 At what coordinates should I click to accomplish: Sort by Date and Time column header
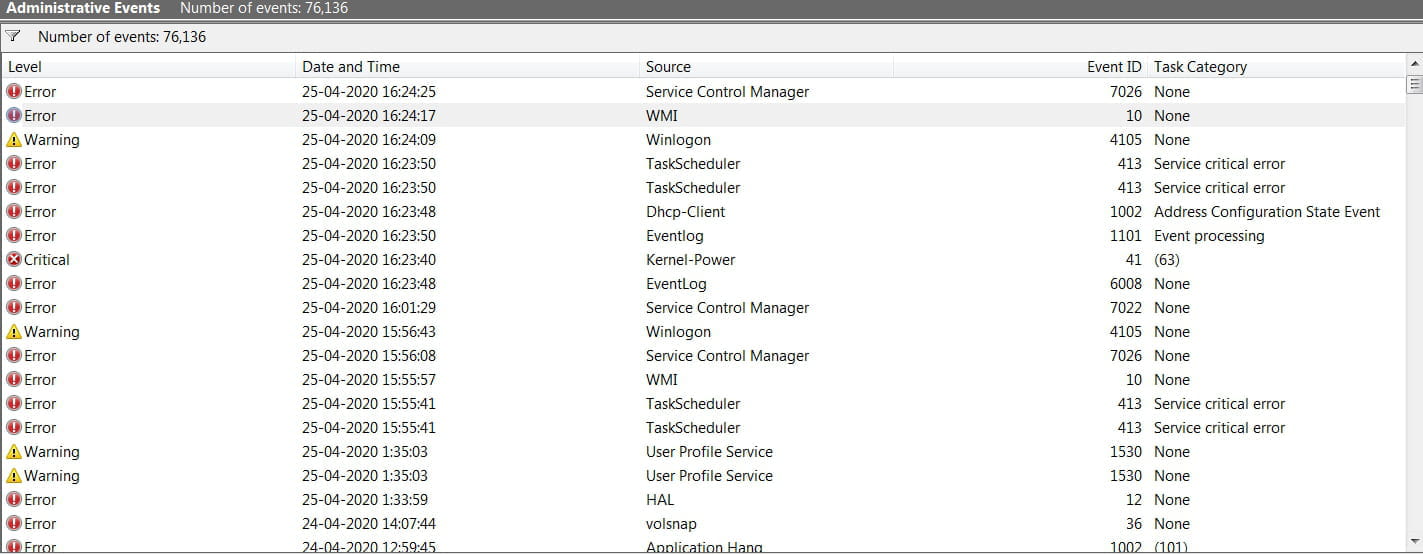click(468, 67)
